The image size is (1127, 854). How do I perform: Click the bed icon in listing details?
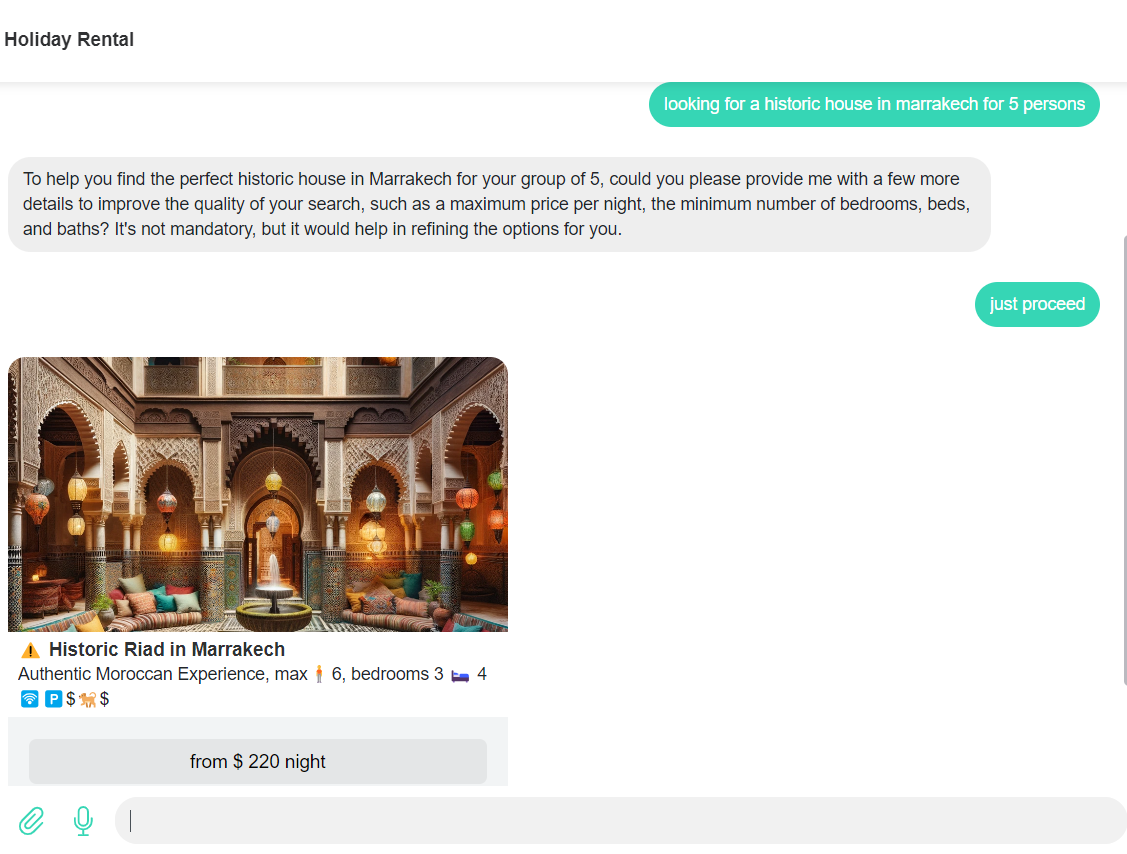[460, 675]
